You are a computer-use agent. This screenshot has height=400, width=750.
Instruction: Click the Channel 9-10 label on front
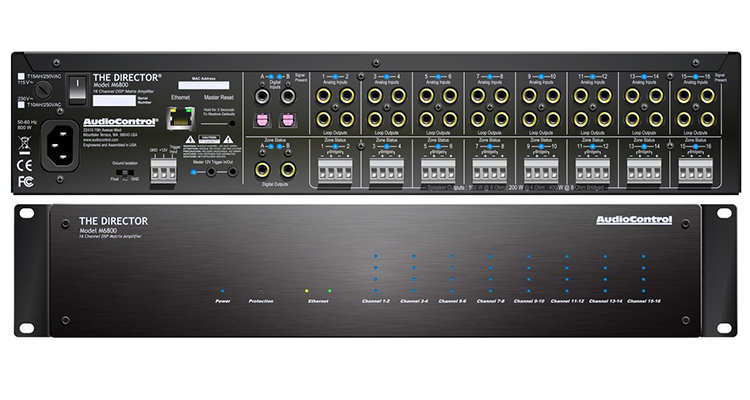pyautogui.click(x=529, y=301)
